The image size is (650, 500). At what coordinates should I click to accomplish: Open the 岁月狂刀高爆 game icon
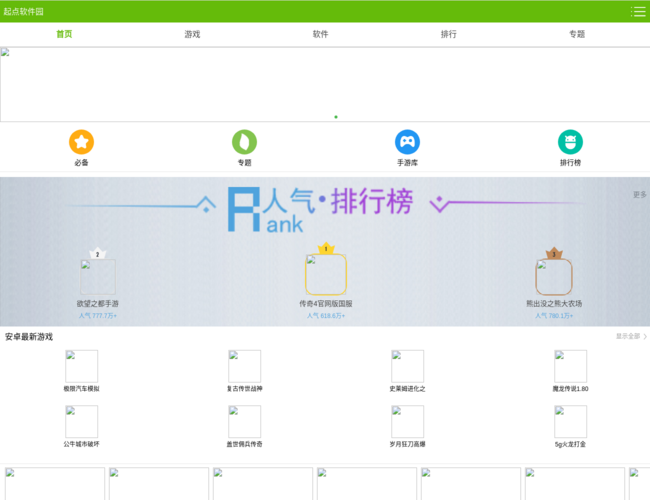(407, 422)
